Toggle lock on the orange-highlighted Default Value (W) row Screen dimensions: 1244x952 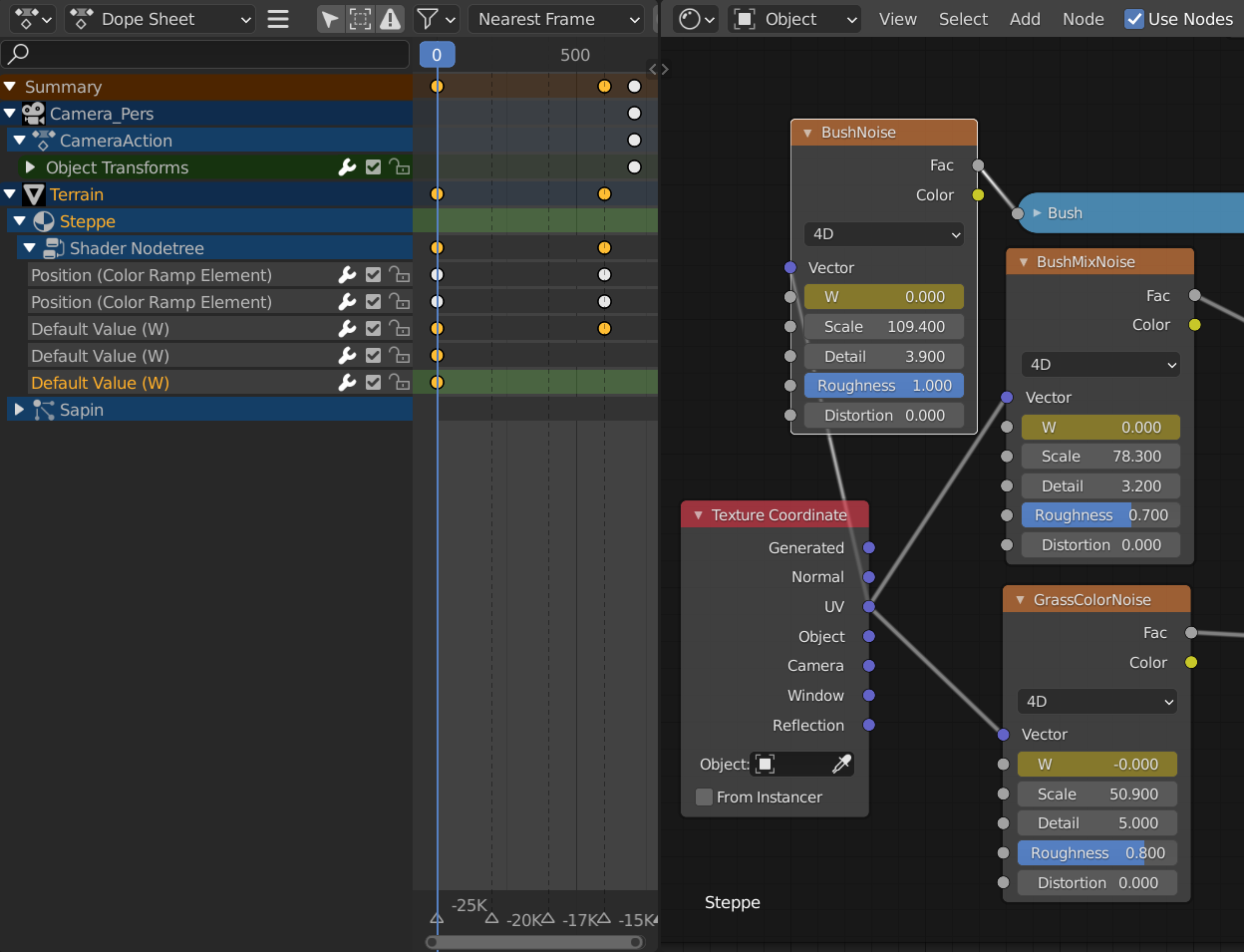pyautogui.click(x=399, y=383)
